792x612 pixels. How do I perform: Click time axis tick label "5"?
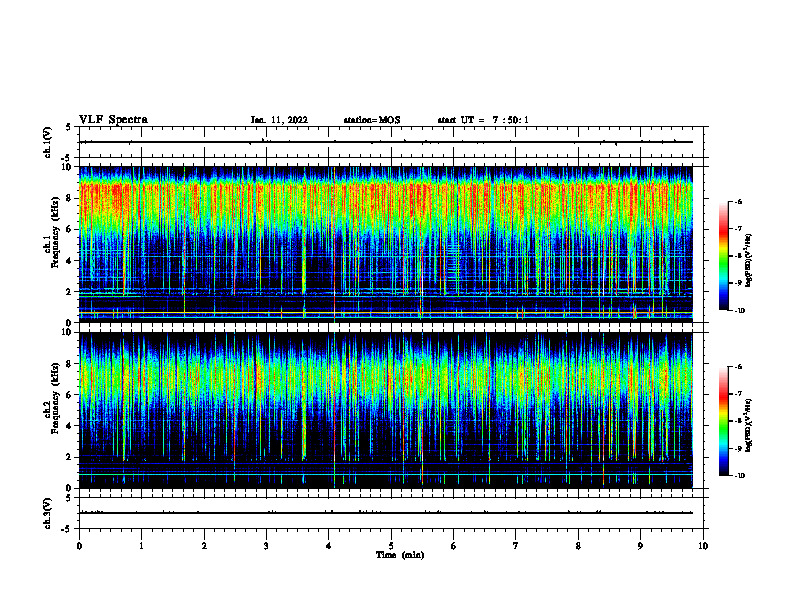tap(391, 546)
